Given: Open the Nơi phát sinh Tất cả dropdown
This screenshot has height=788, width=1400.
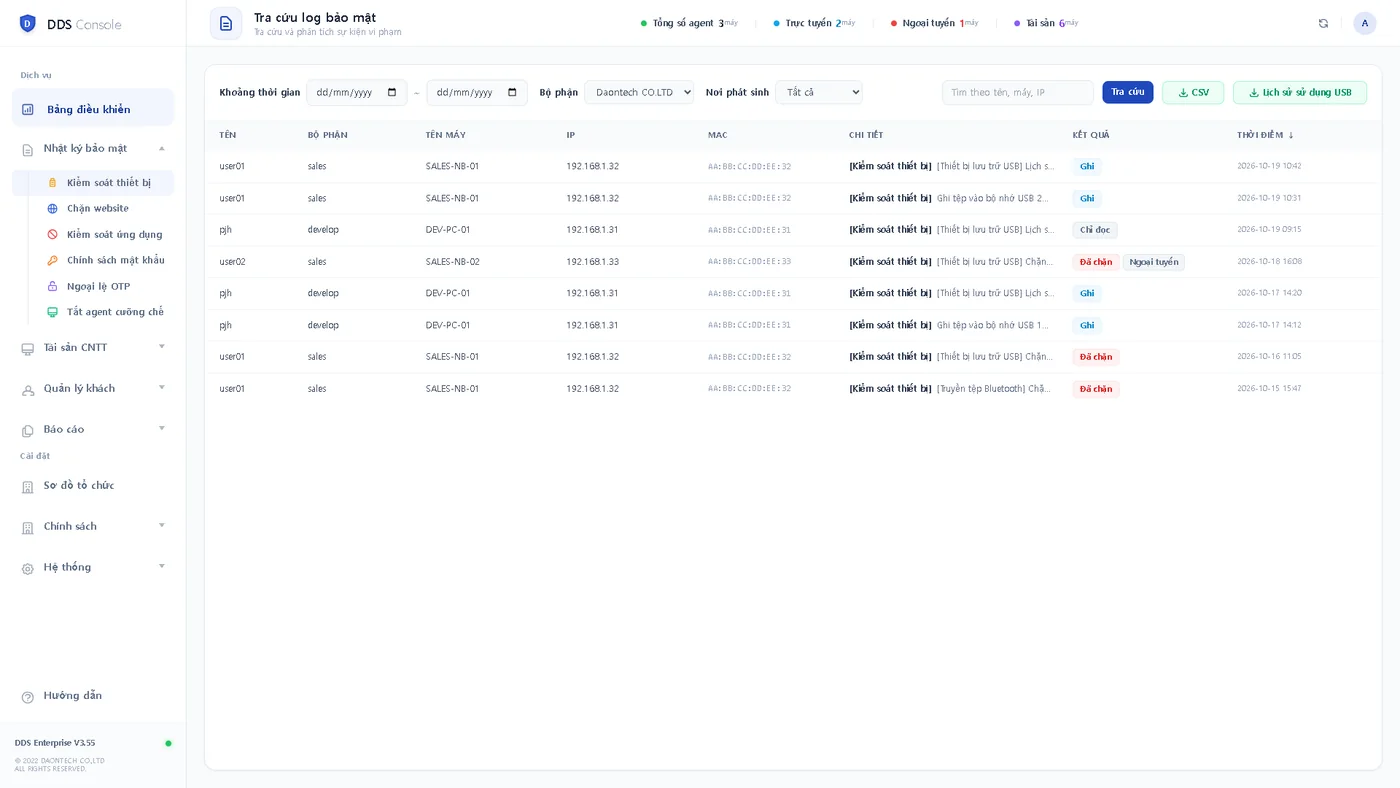Looking at the screenshot, I should [x=818, y=92].
